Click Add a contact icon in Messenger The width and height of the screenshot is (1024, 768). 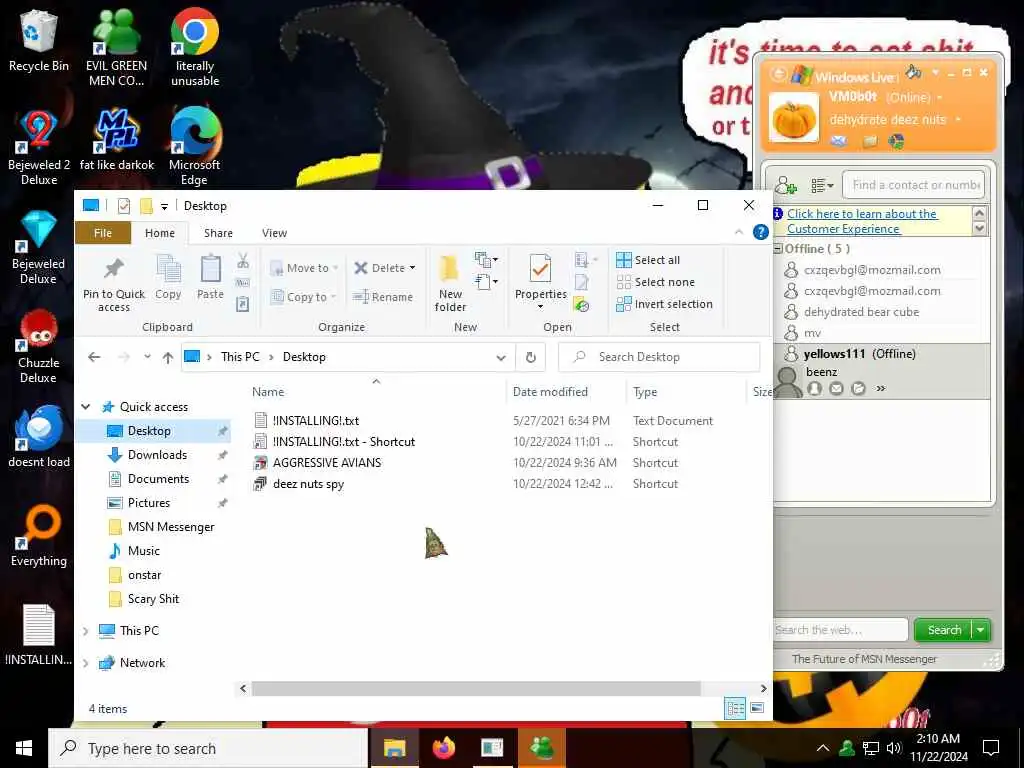(x=786, y=185)
